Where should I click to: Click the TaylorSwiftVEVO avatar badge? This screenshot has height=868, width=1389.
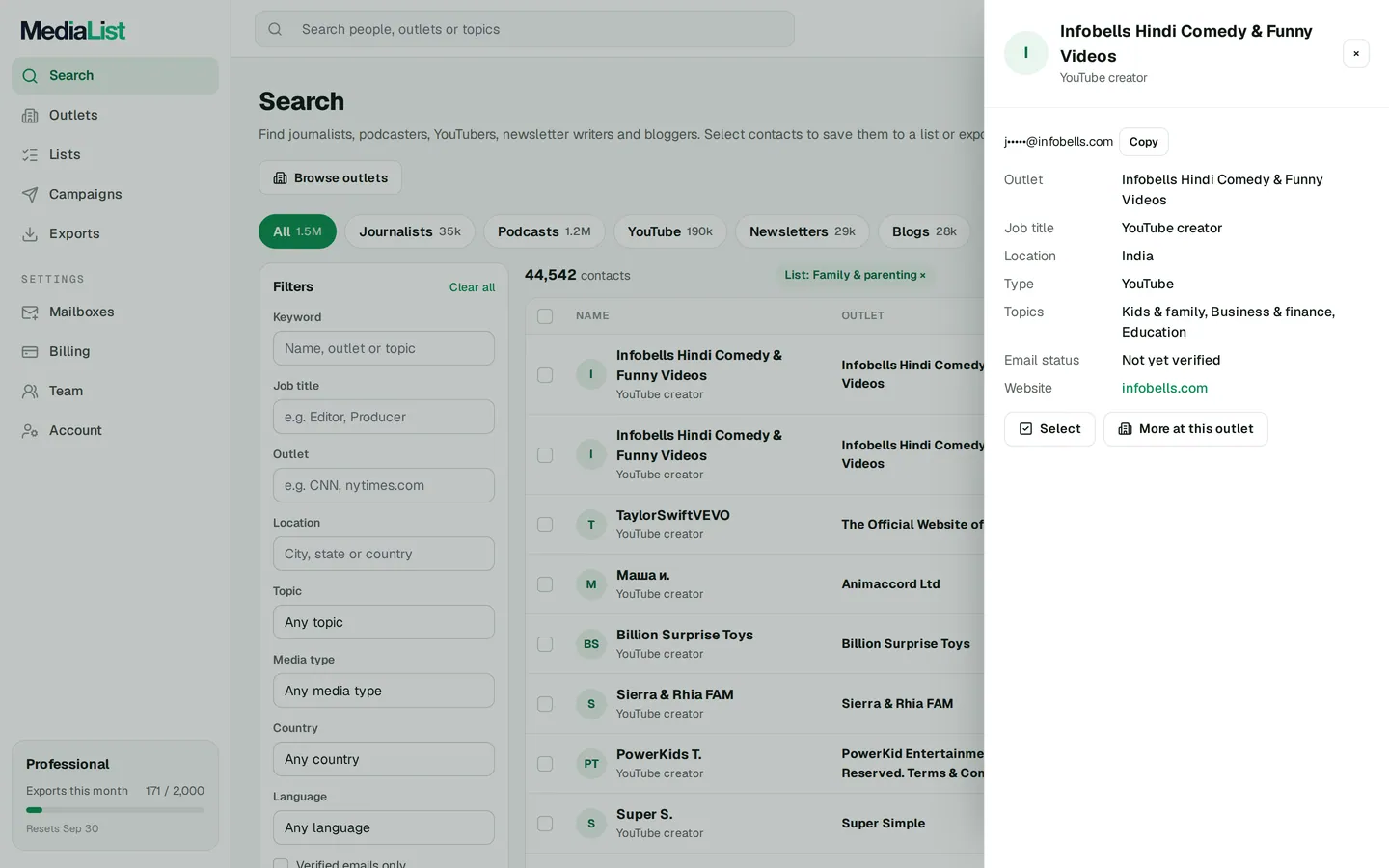(x=591, y=525)
